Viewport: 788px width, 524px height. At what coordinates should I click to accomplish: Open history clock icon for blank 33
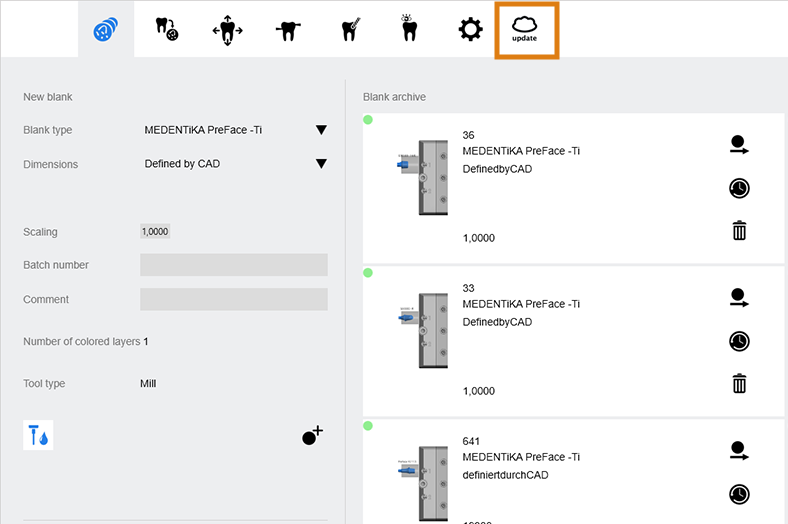pos(739,341)
